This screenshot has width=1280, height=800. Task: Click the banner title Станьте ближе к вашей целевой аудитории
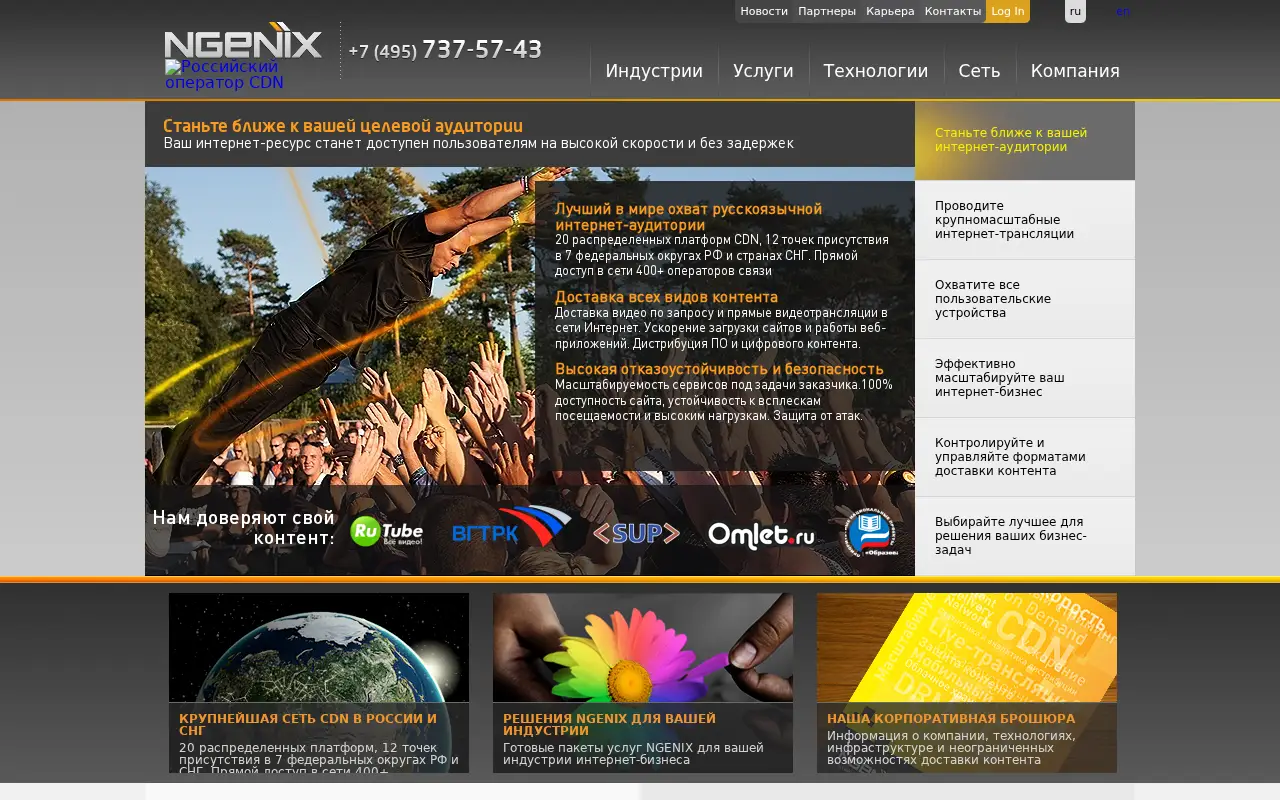343,126
